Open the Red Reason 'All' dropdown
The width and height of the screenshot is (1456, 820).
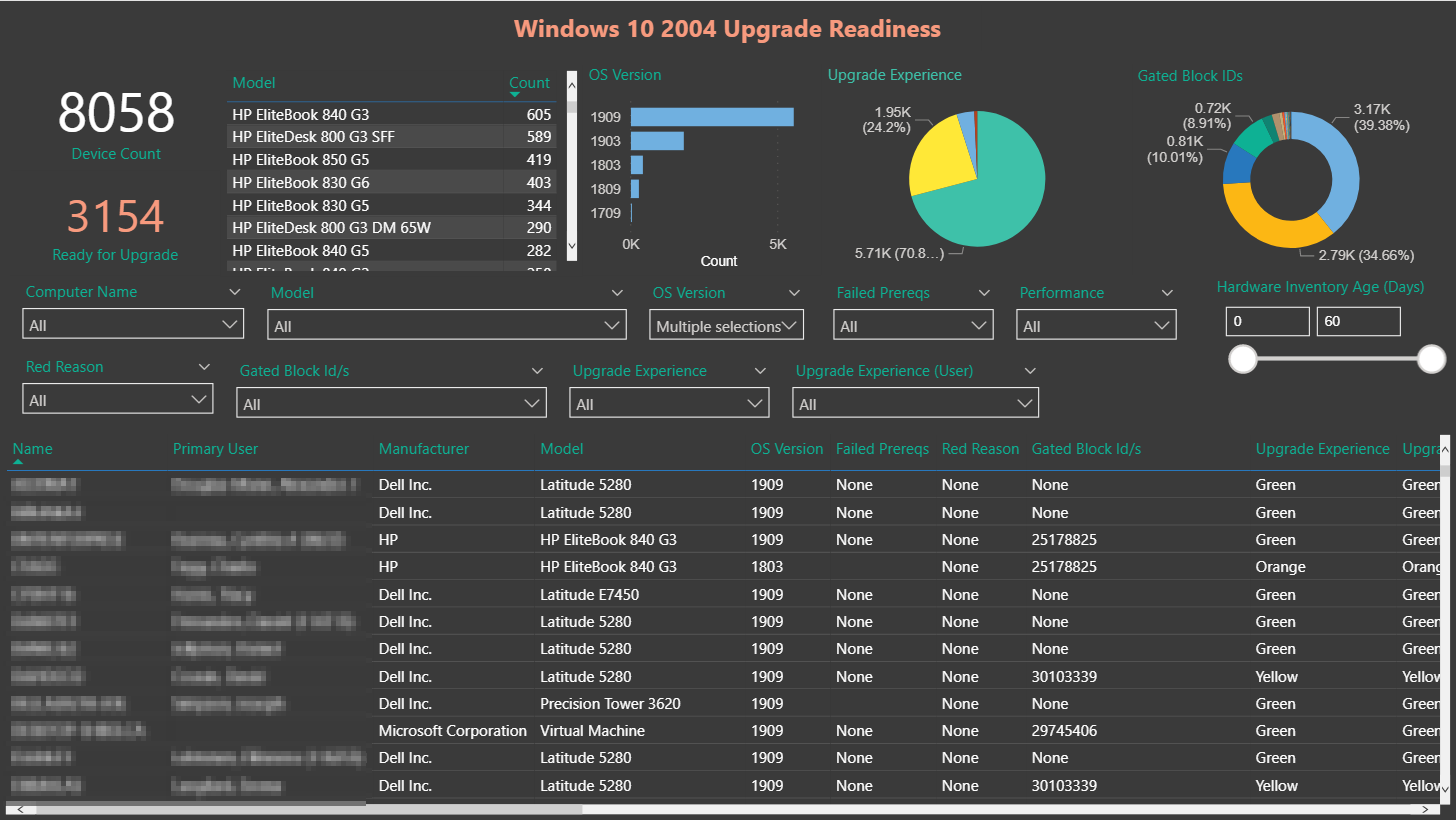point(118,400)
